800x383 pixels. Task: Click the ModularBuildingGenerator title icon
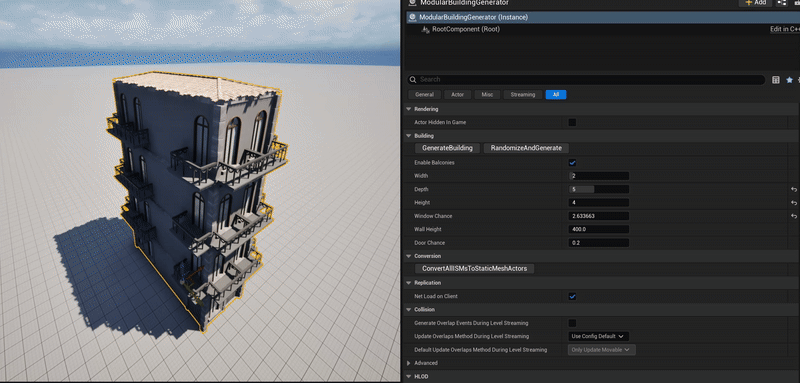413,3
